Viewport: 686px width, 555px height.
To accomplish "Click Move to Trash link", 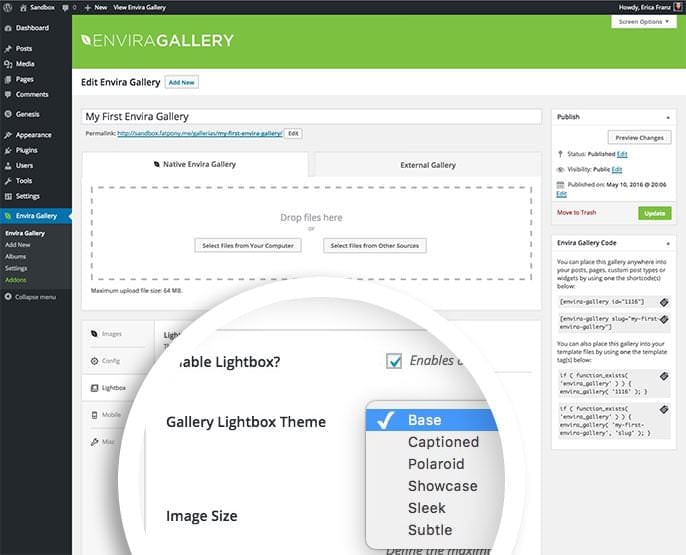I will [576, 213].
